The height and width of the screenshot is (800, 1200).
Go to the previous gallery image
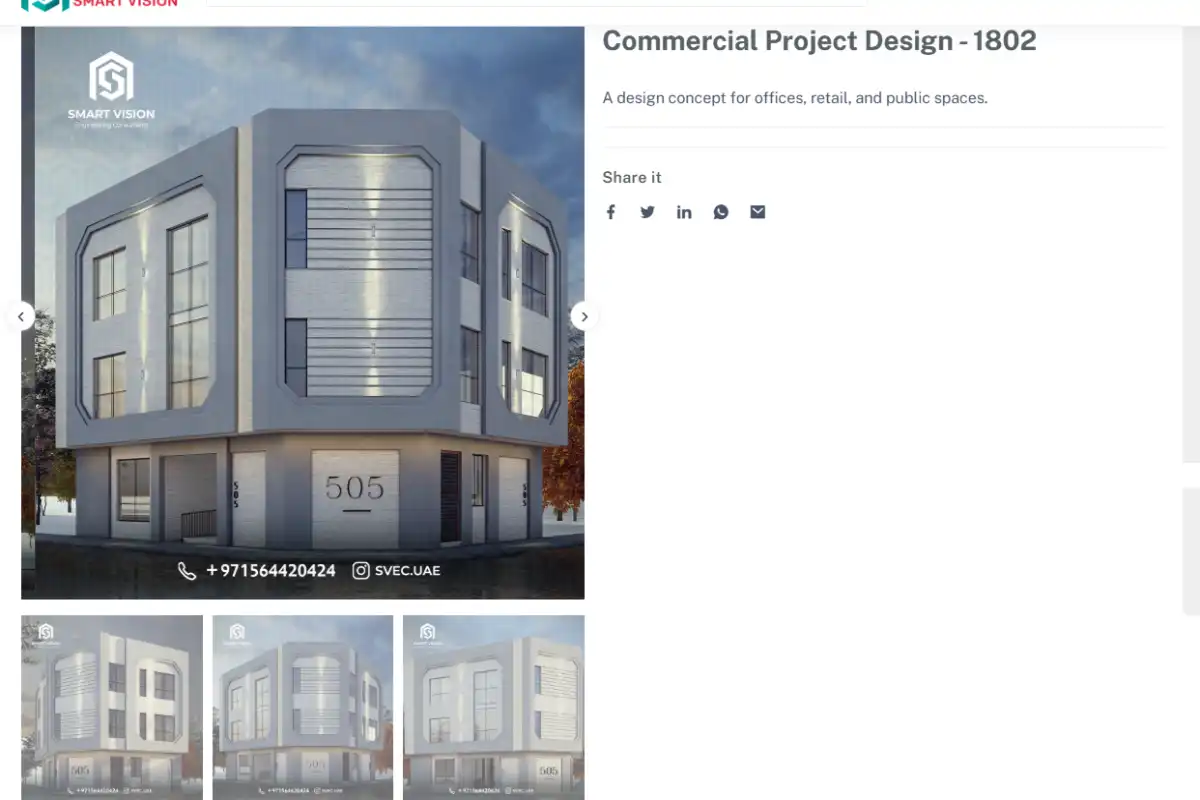(x=20, y=317)
